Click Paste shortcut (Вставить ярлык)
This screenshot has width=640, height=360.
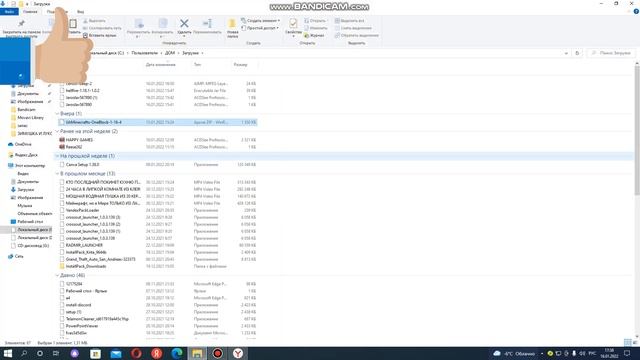[x=100, y=36]
